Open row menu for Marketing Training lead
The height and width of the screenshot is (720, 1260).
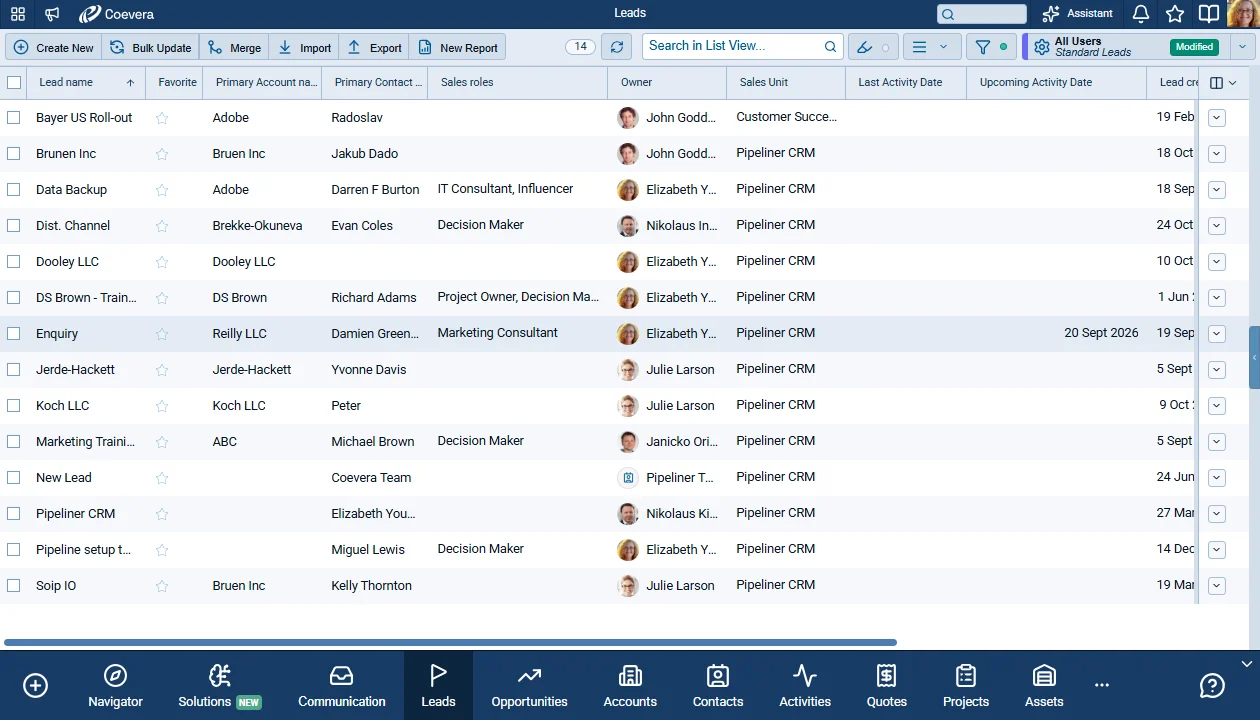coord(1217,442)
